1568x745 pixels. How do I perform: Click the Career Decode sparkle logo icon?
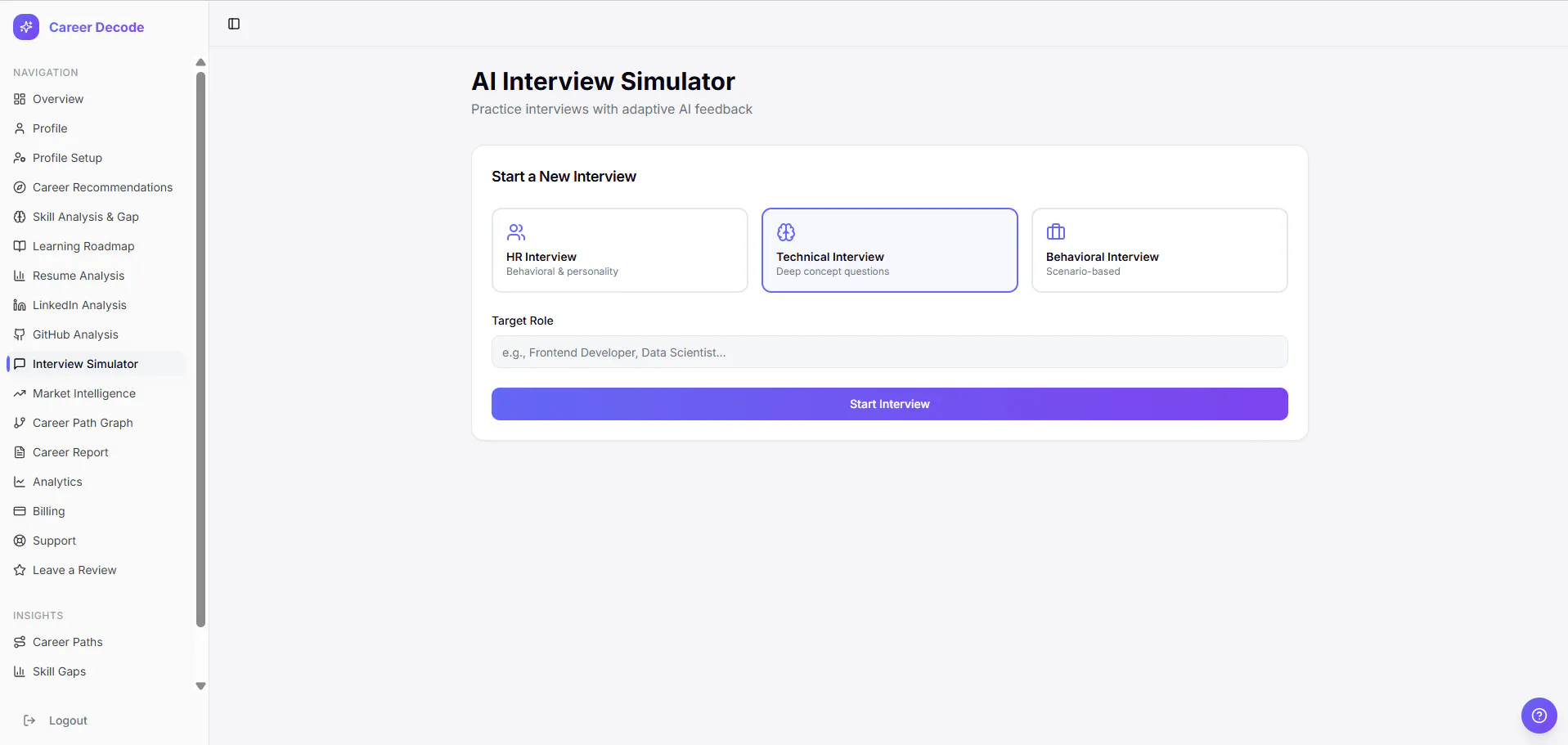26,27
